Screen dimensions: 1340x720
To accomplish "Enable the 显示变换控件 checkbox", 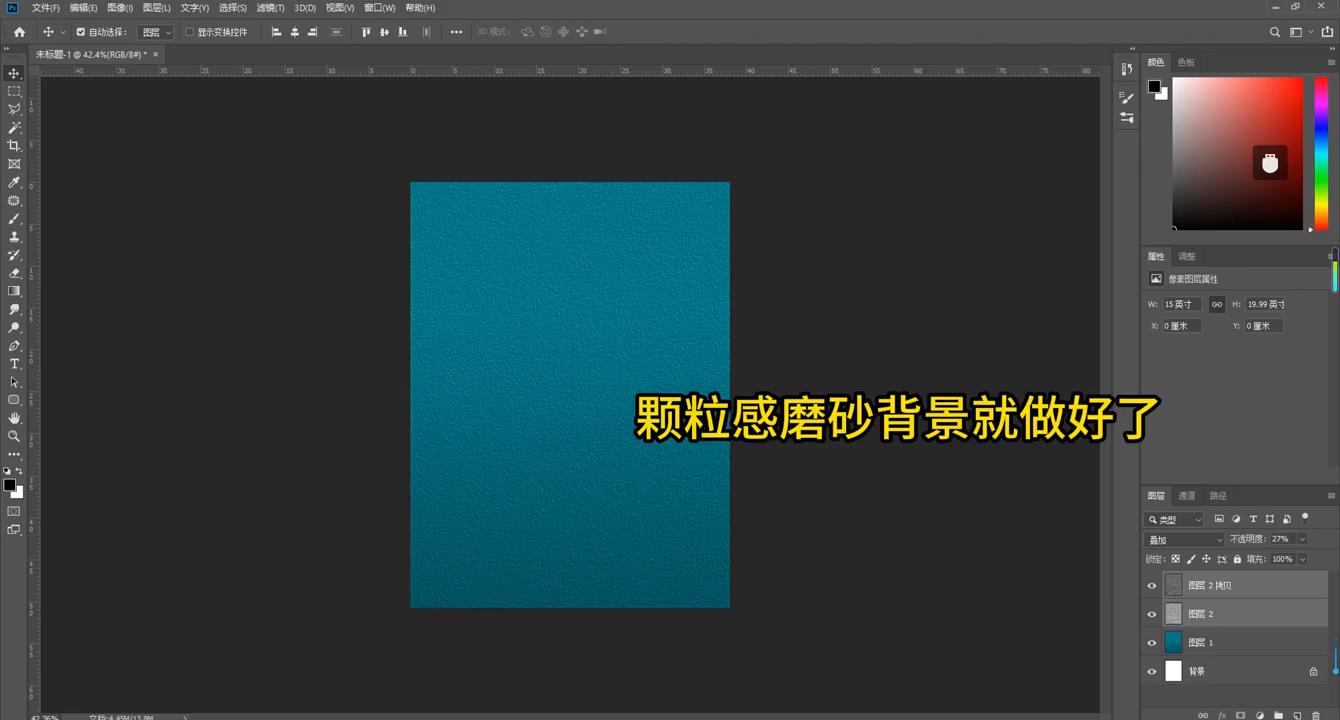I will tap(189, 32).
